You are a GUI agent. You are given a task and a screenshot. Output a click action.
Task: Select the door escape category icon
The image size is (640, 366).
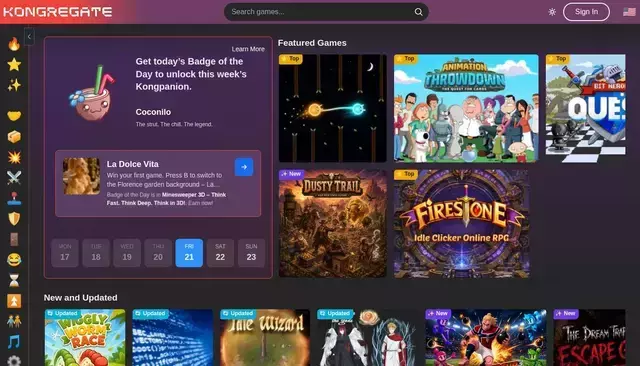14,240
